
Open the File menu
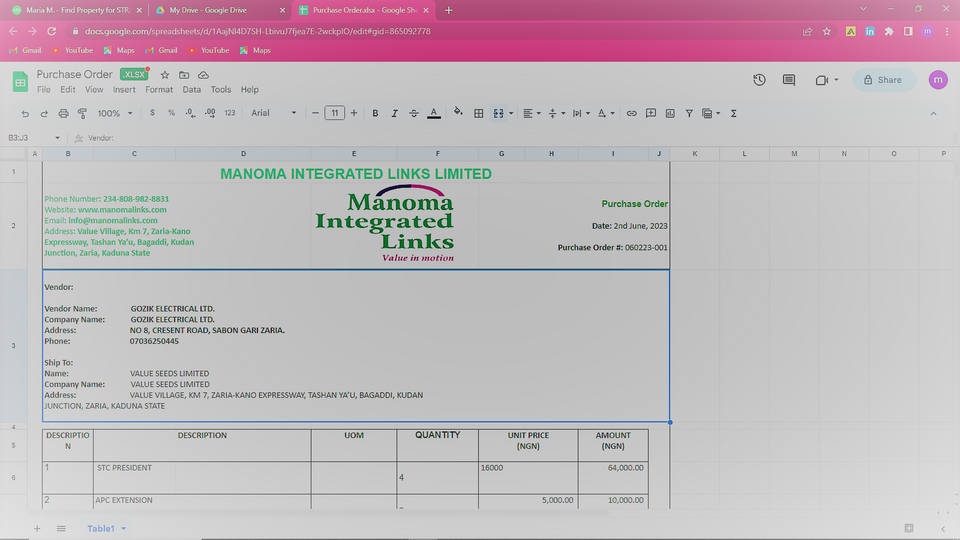pyautogui.click(x=43, y=89)
